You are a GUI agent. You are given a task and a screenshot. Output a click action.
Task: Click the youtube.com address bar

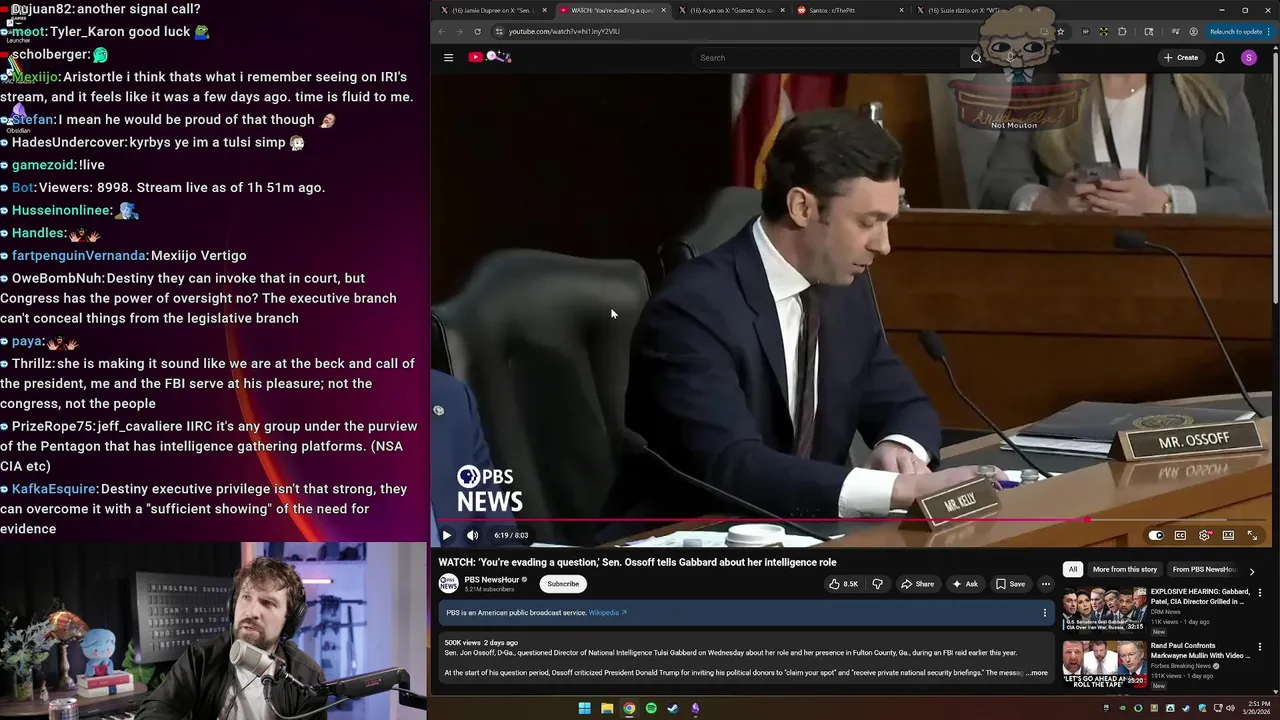point(770,31)
